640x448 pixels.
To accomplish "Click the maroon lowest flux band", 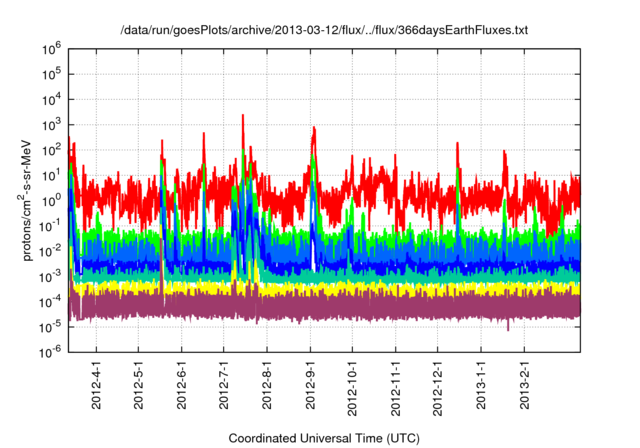I will coord(400,307).
